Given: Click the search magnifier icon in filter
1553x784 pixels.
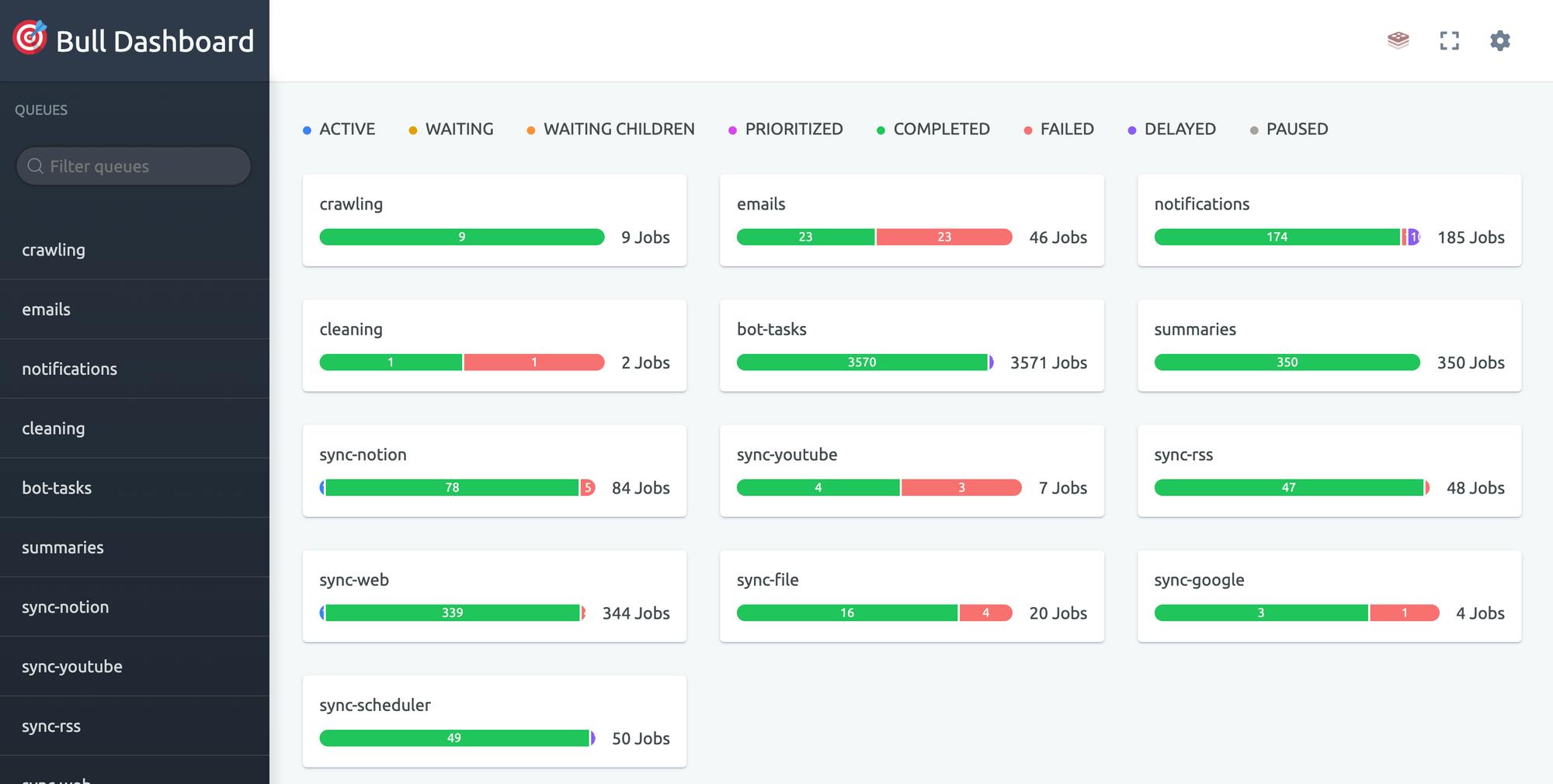Looking at the screenshot, I should 35,166.
